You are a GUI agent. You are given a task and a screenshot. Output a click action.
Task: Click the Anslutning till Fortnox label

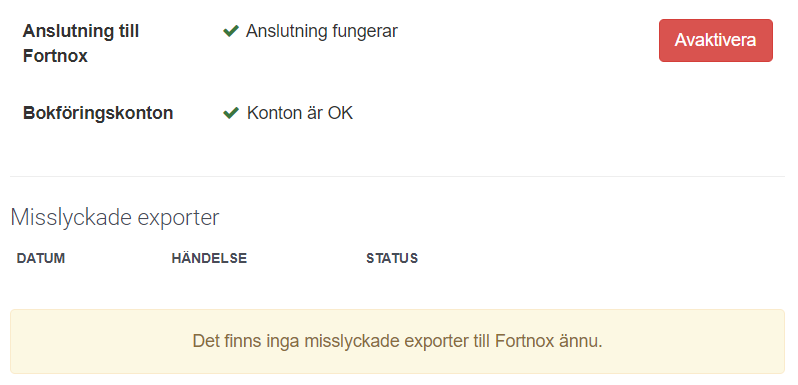pos(81,43)
